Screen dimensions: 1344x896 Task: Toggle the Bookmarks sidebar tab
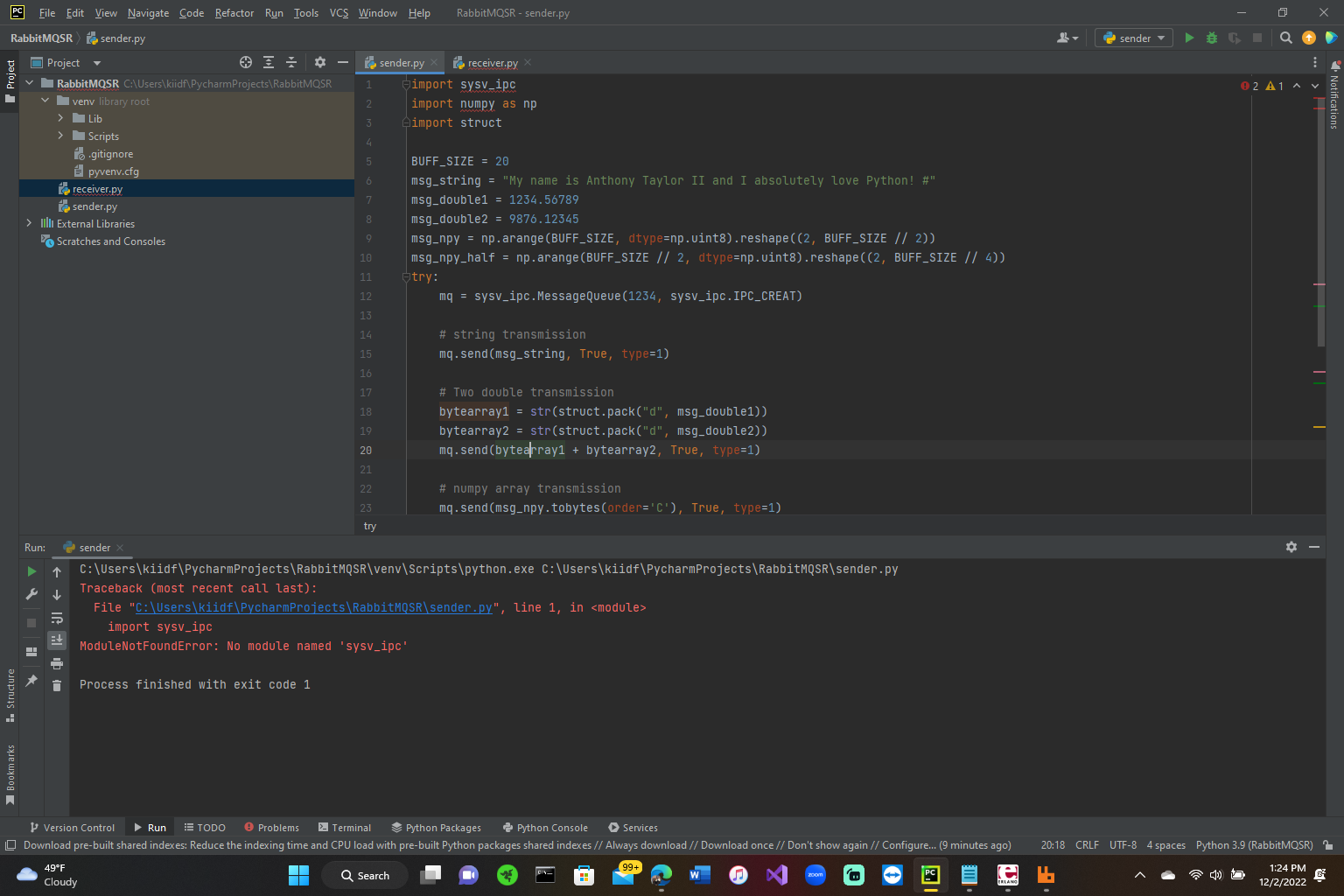(x=10, y=775)
